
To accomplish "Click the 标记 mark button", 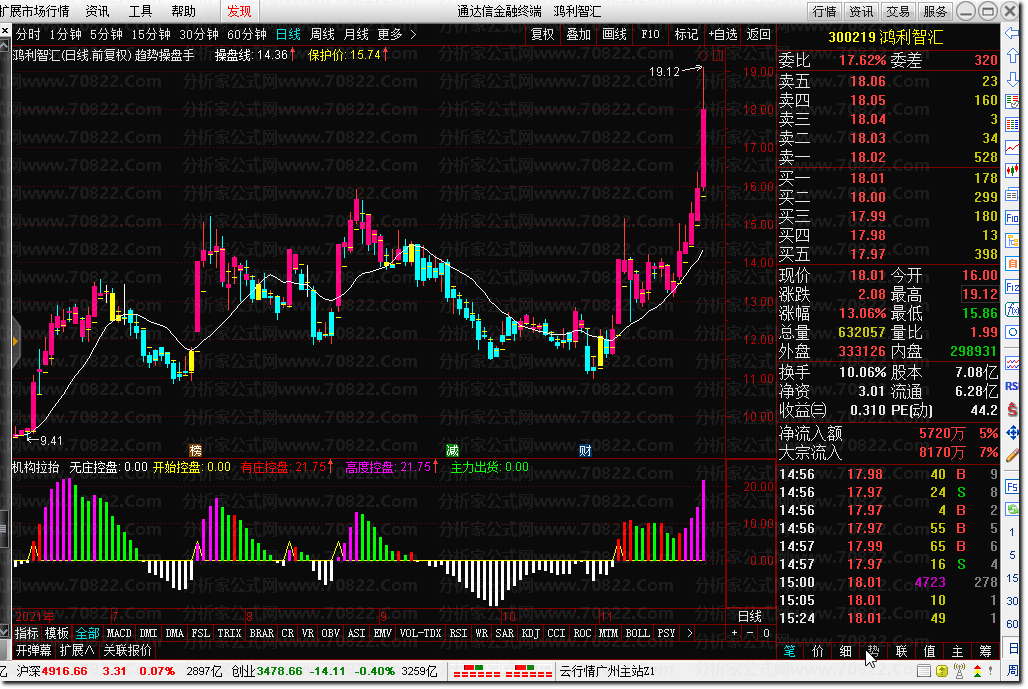I will [x=686, y=34].
